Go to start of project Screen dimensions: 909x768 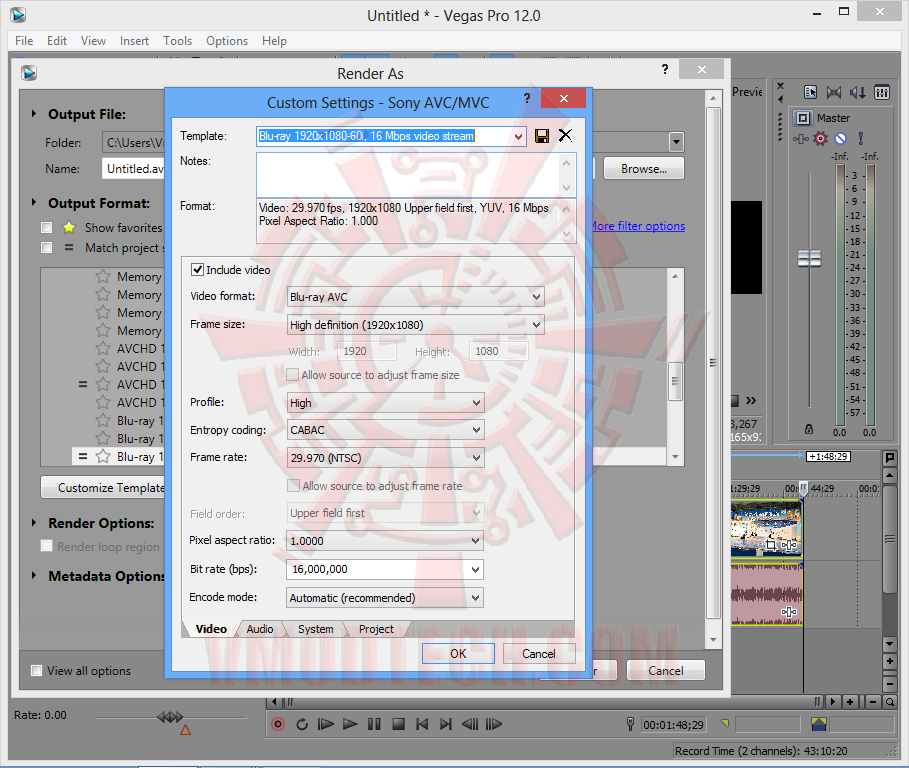click(422, 724)
